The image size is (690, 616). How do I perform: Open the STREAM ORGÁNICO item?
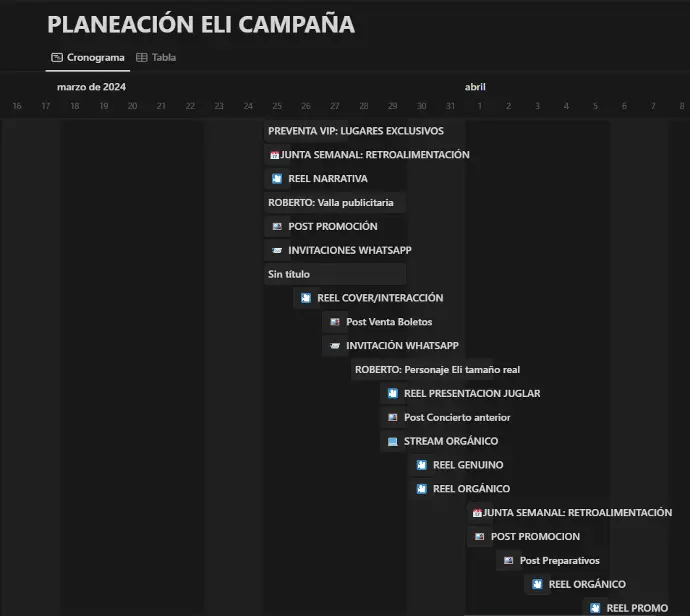(440, 441)
